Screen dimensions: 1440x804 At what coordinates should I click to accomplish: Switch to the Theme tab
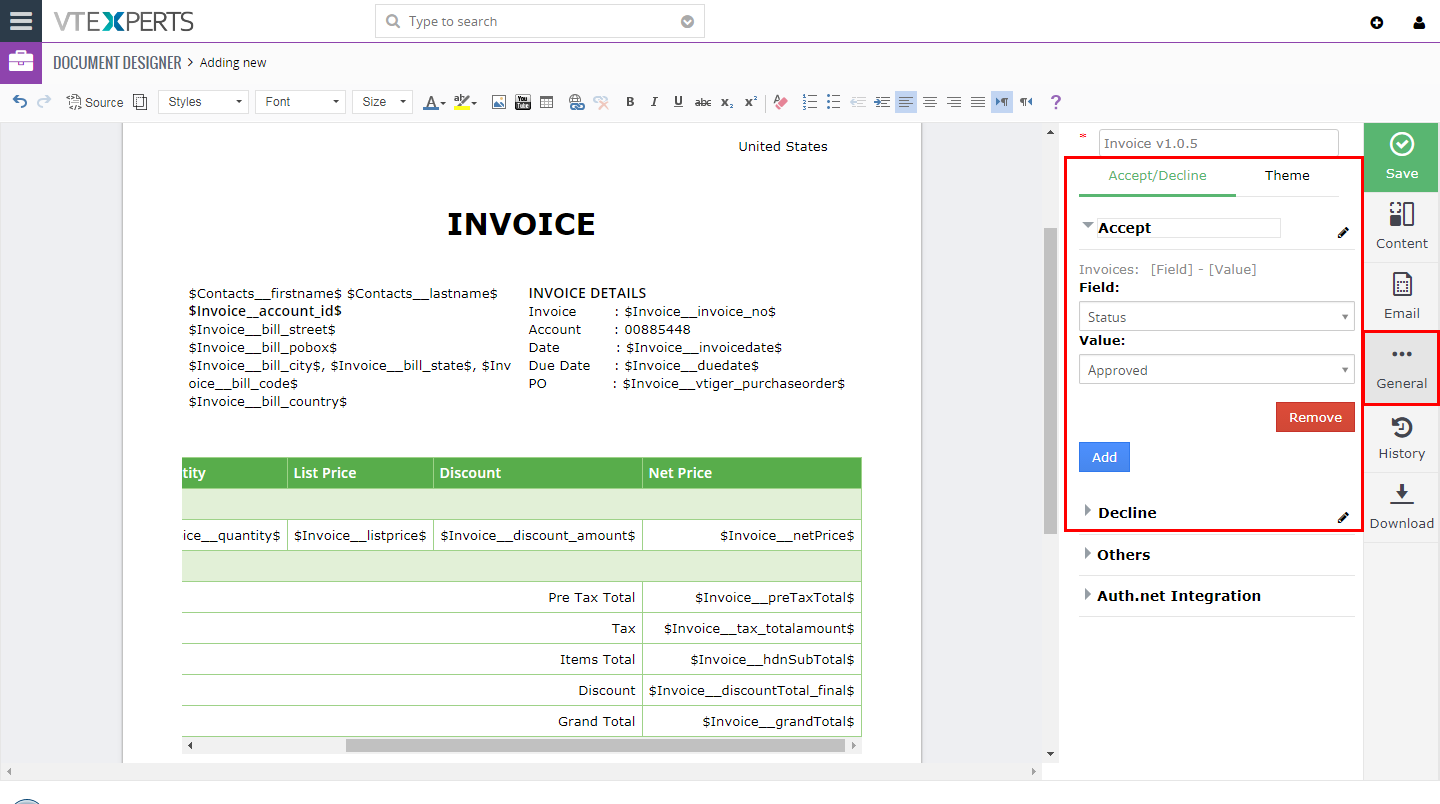pyautogui.click(x=1287, y=175)
